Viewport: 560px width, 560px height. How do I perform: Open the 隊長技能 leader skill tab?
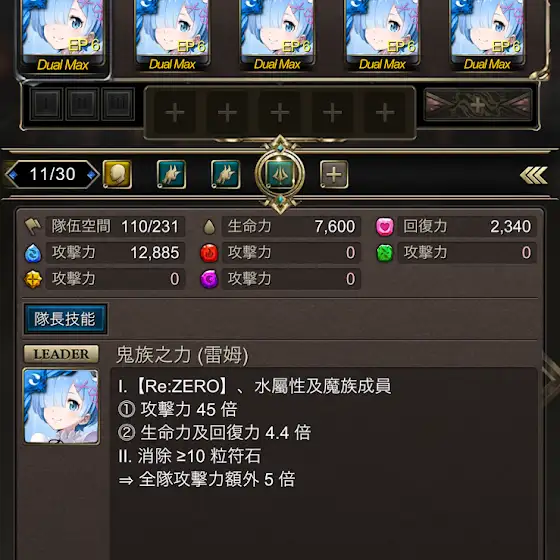pos(65,319)
